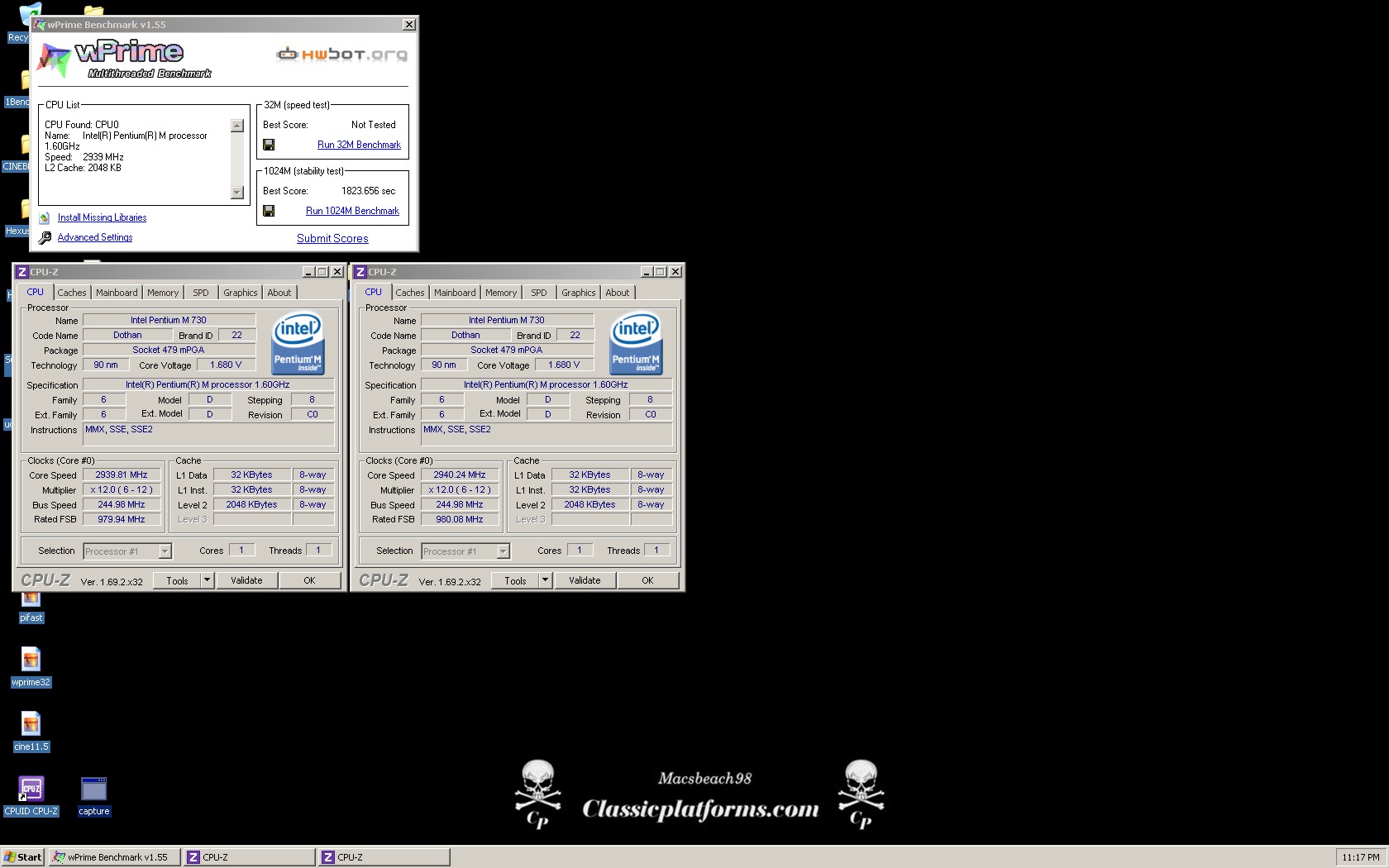The height and width of the screenshot is (868, 1389).
Task: Switch to Graphics tab in right CPU-Z
Action: (579, 293)
